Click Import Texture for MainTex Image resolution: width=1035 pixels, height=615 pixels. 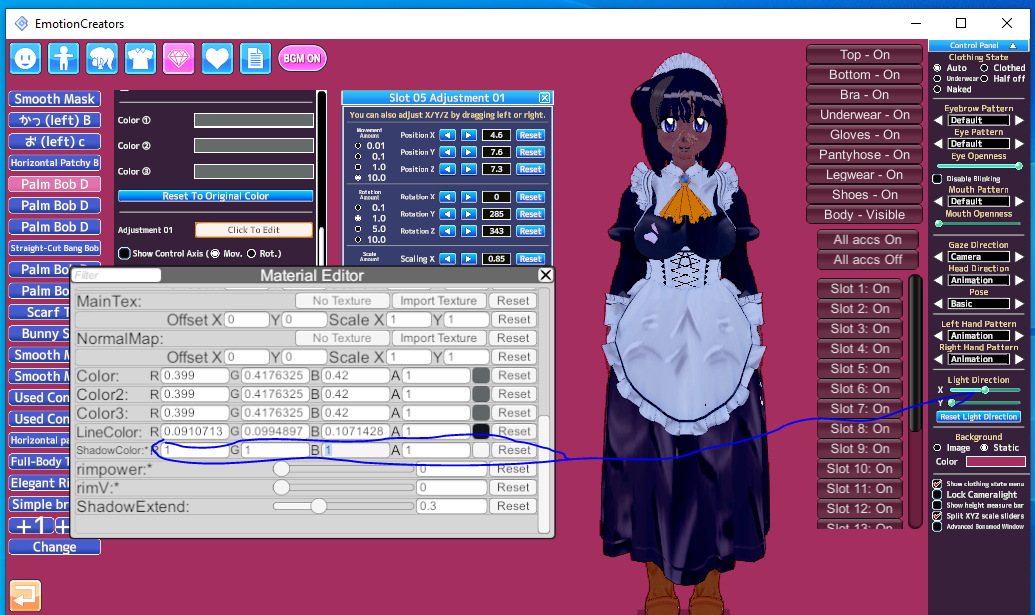438,301
